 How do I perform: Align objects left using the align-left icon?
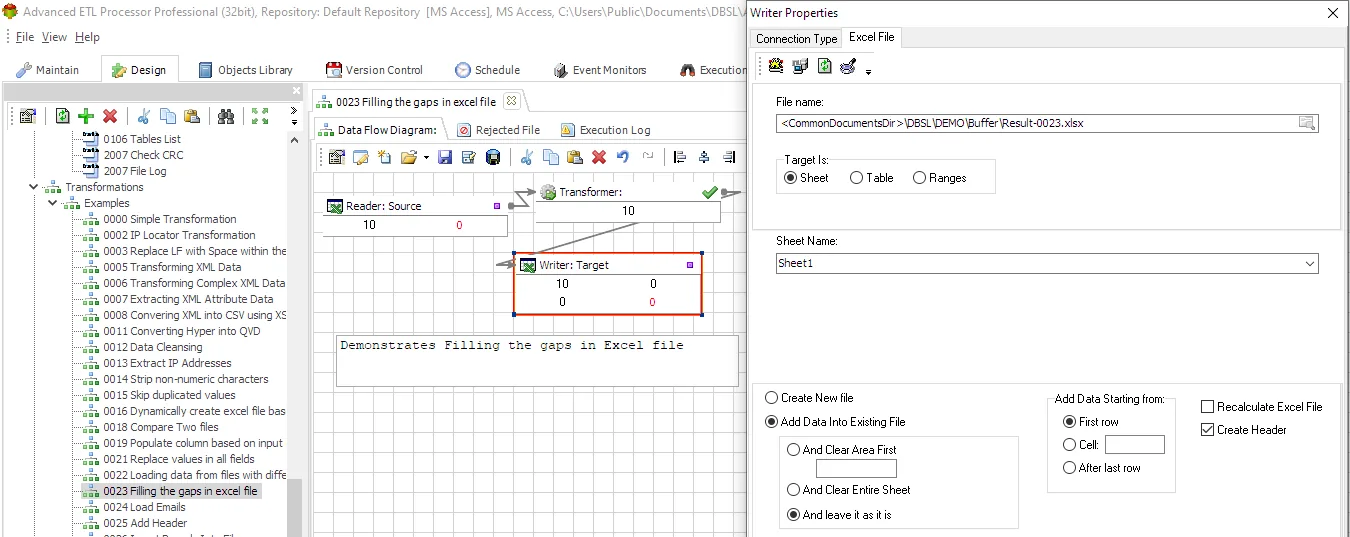point(680,157)
